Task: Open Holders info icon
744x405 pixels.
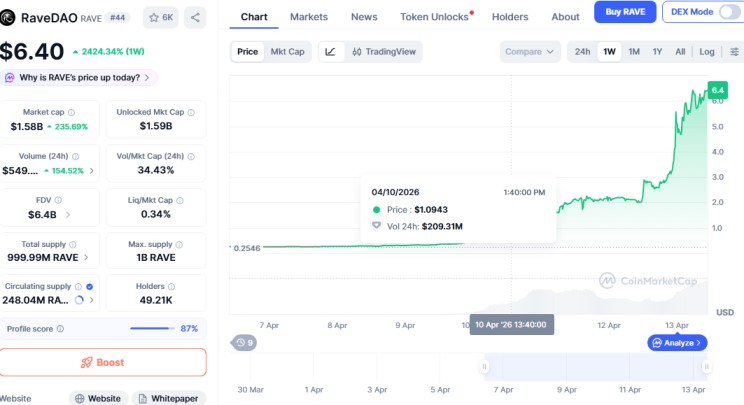Action: [x=171, y=286]
